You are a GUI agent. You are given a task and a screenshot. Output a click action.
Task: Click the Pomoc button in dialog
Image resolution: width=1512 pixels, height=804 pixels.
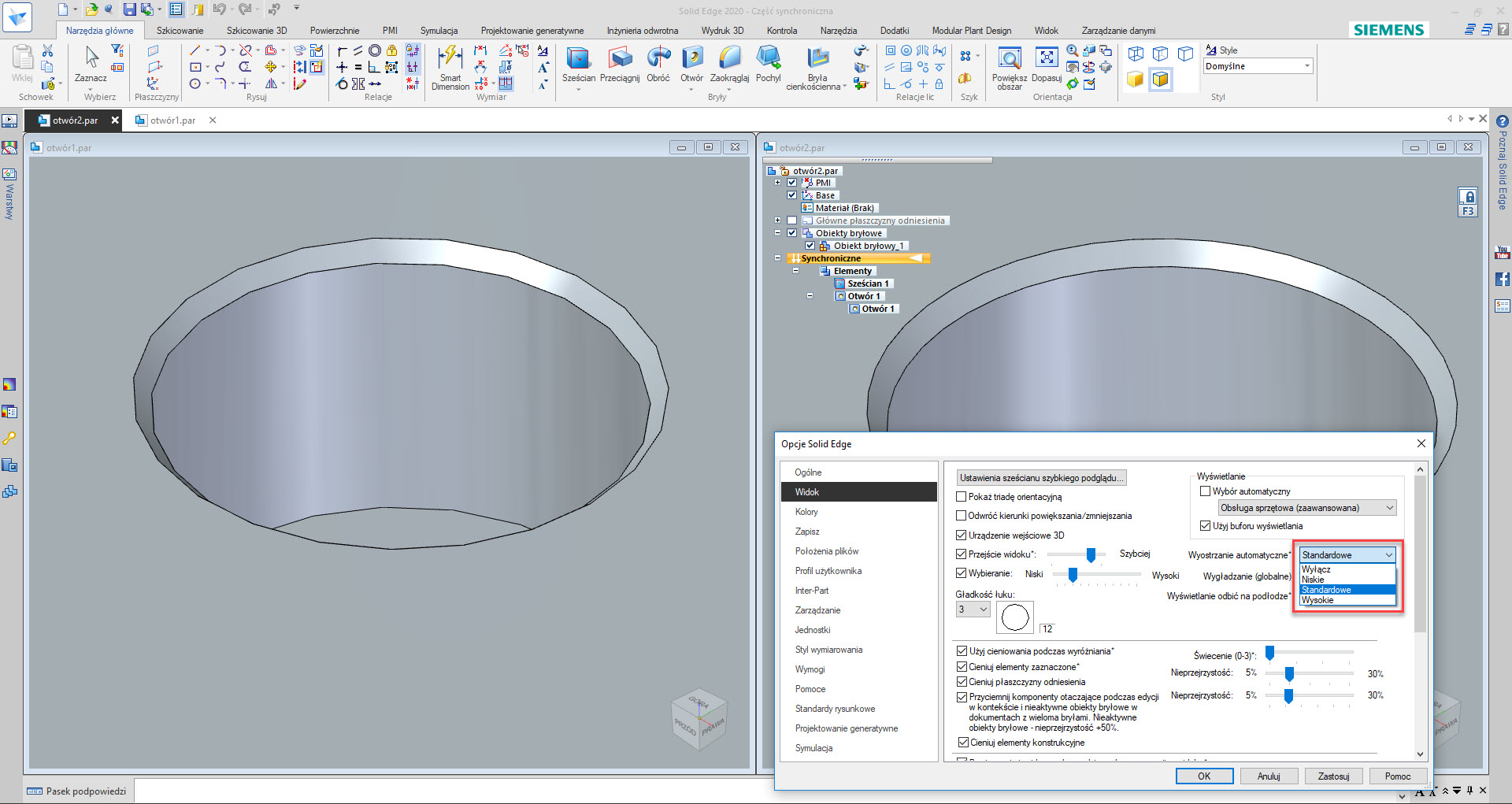pyautogui.click(x=1398, y=776)
